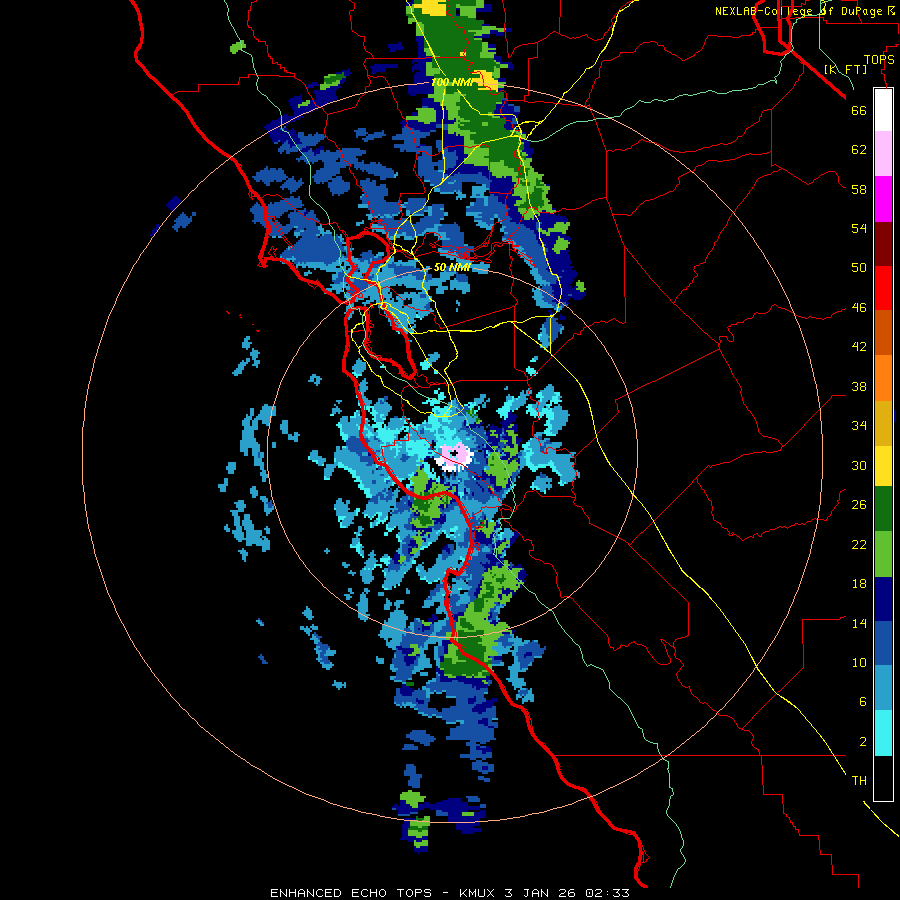Click the cyan 10 kft legend swatch

click(x=883, y=733)
